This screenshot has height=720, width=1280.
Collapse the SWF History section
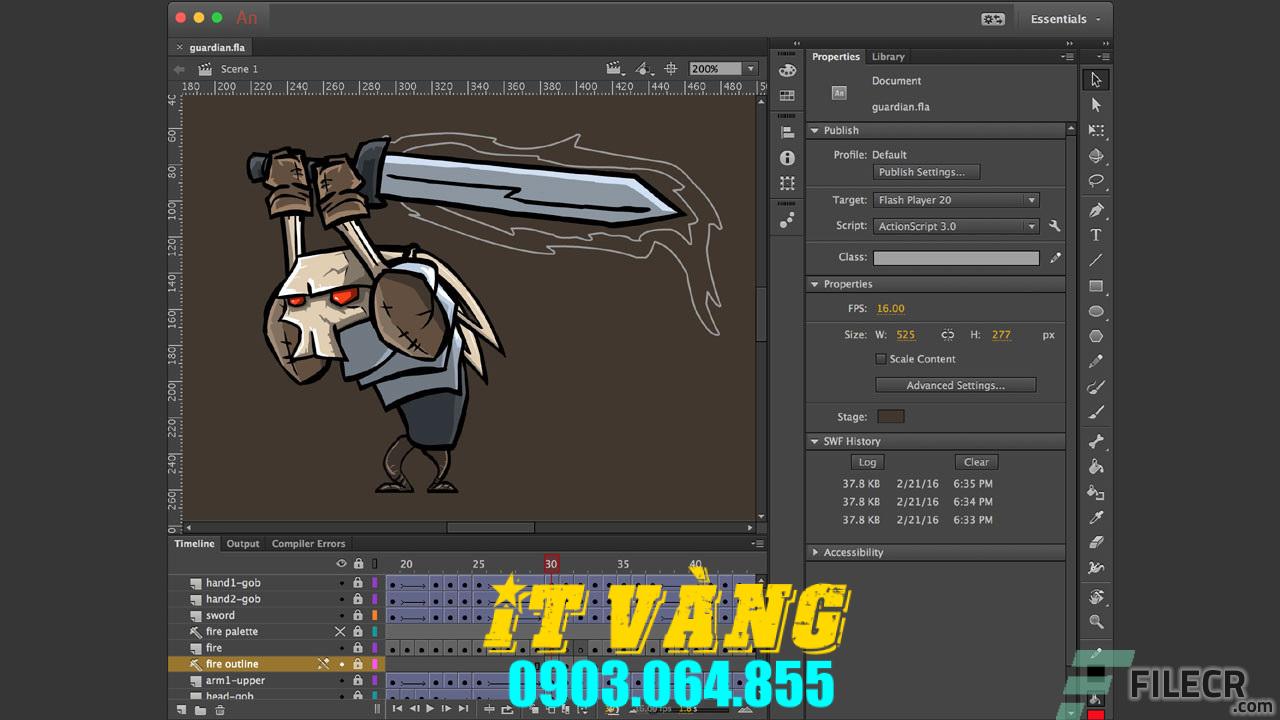(815, 440)
